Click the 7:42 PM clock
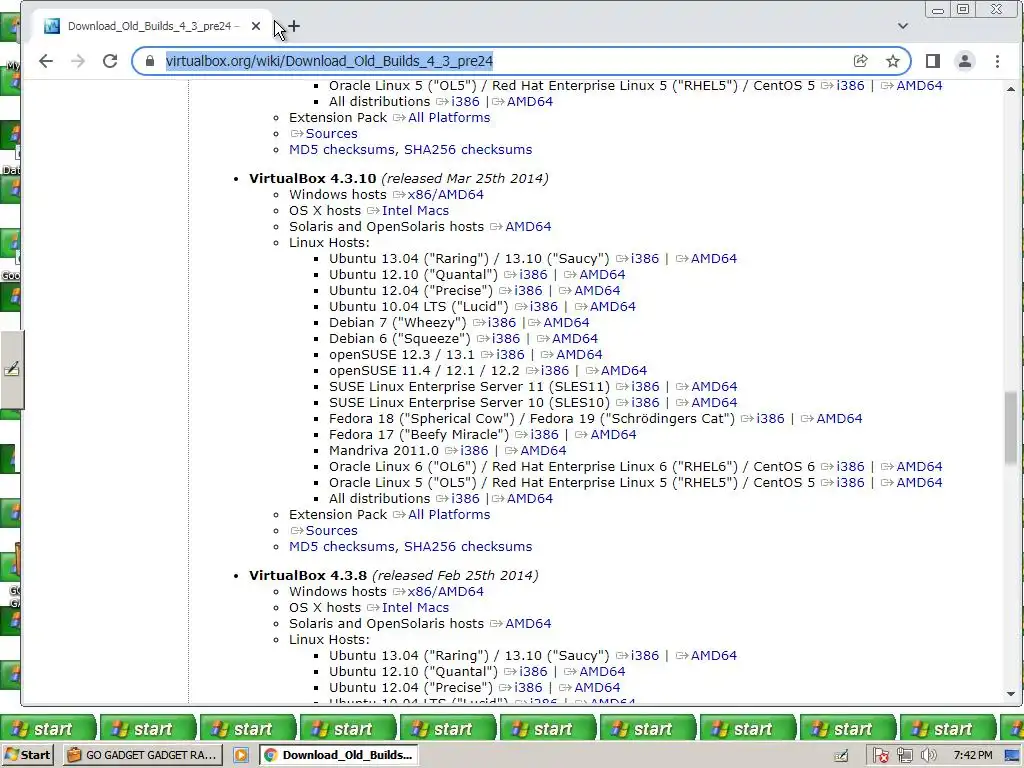 click(973, 756)
